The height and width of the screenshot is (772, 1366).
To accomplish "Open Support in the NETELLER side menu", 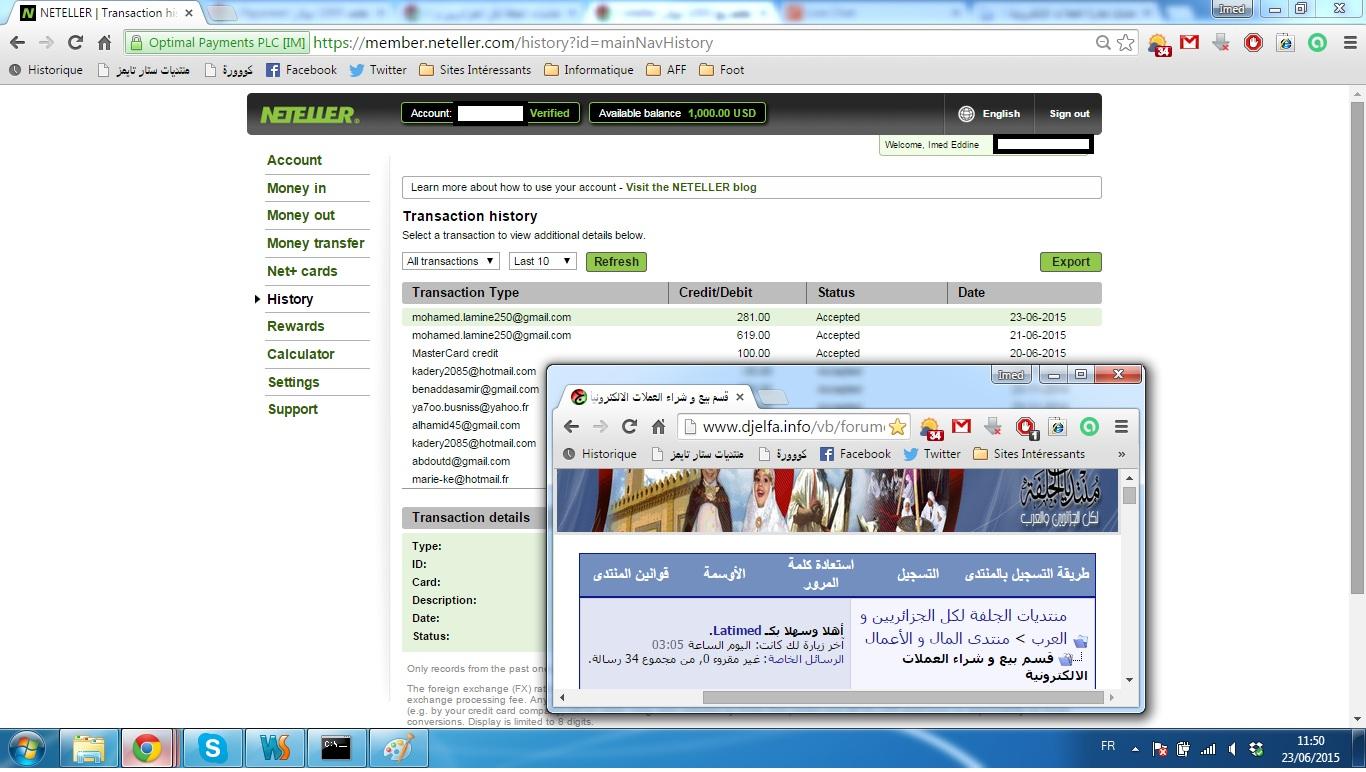I will pos(293,409).
